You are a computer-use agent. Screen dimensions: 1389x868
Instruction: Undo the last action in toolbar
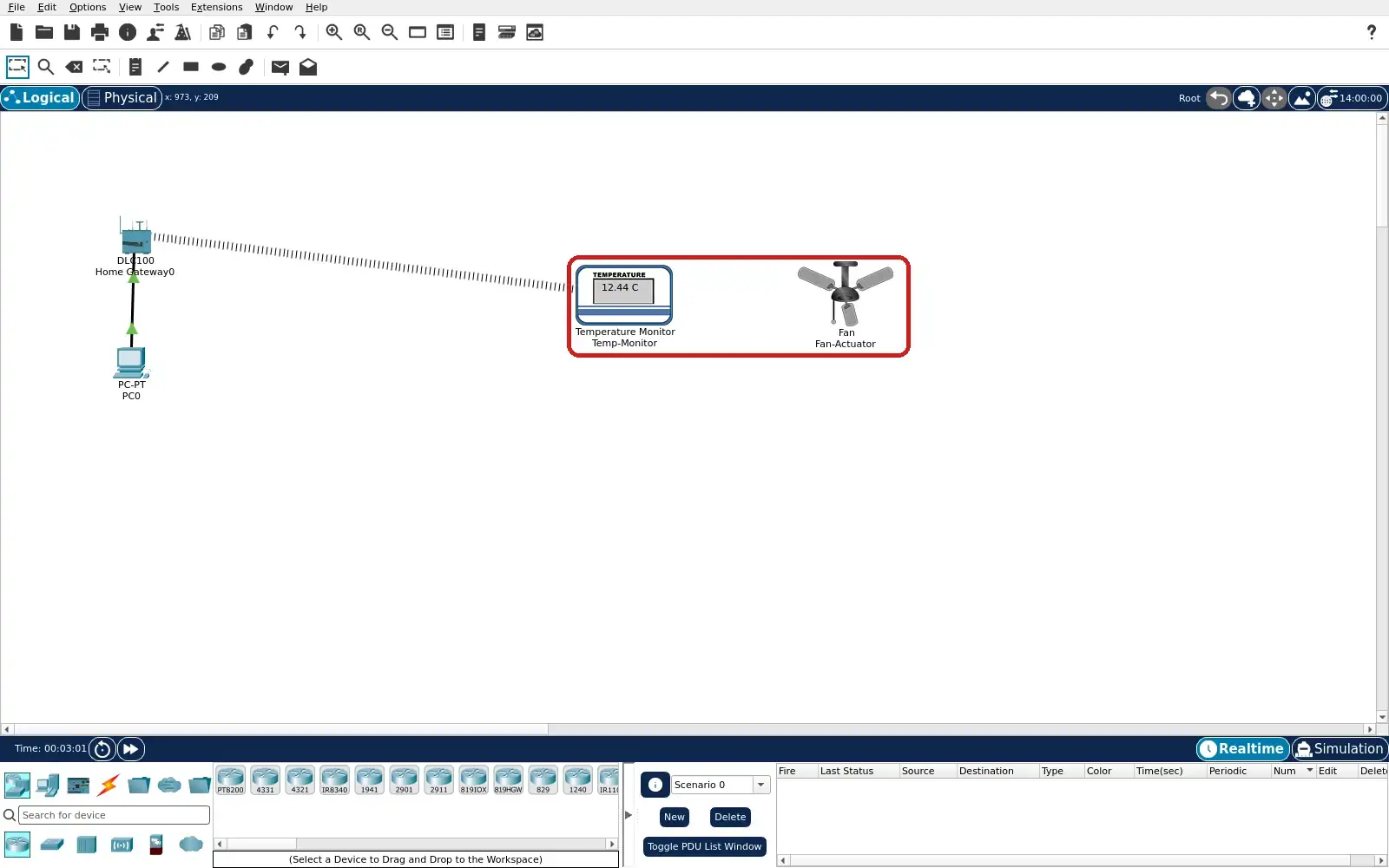(273, 32)
